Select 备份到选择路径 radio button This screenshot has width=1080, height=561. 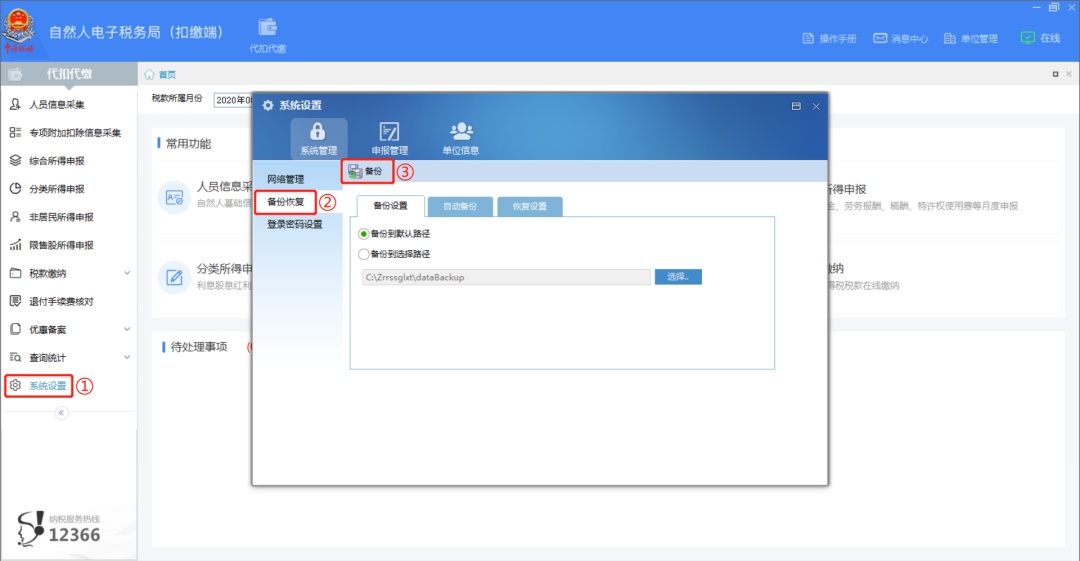(364, 254)
